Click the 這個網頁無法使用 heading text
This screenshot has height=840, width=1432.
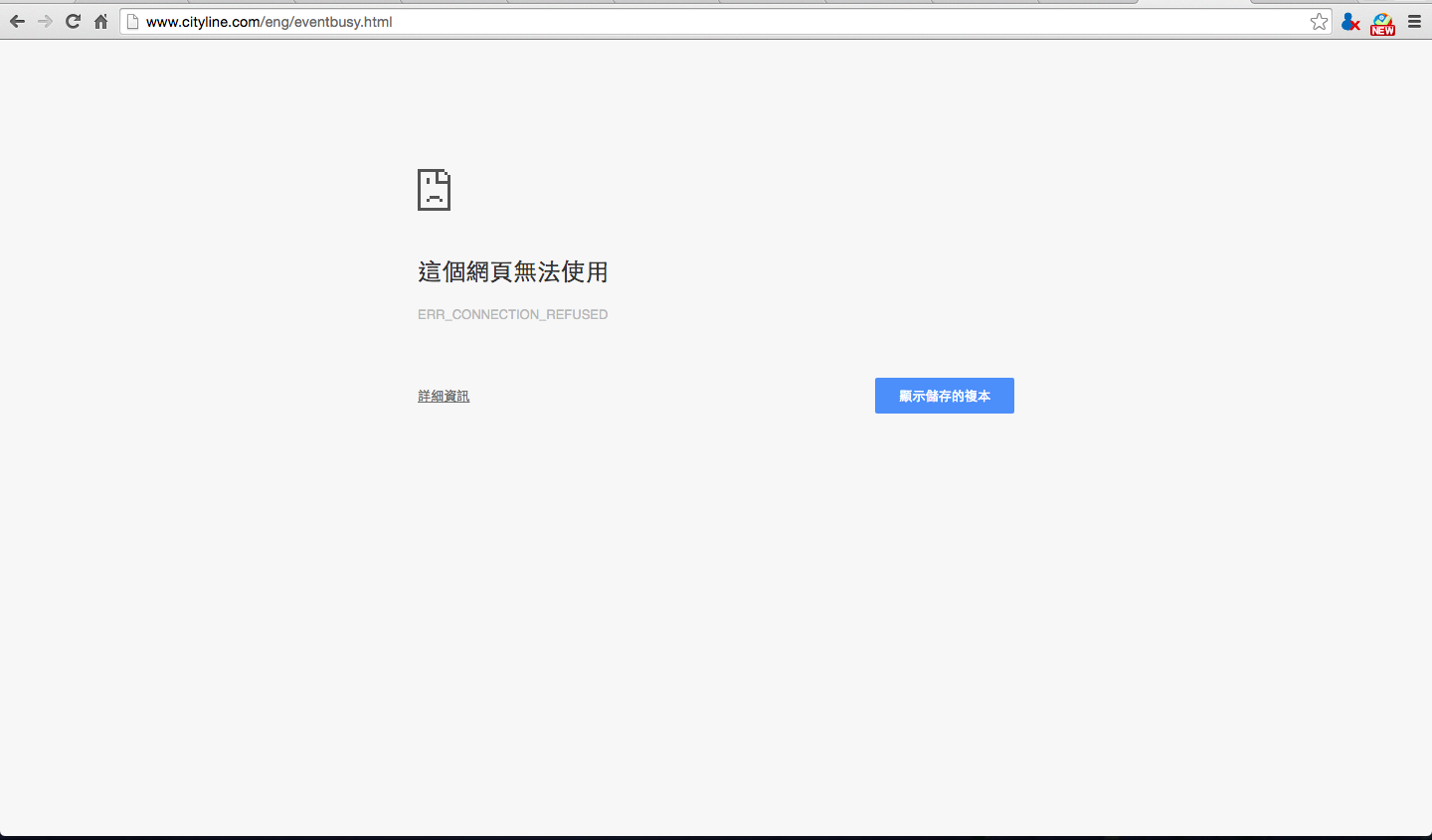coord(513,271)
